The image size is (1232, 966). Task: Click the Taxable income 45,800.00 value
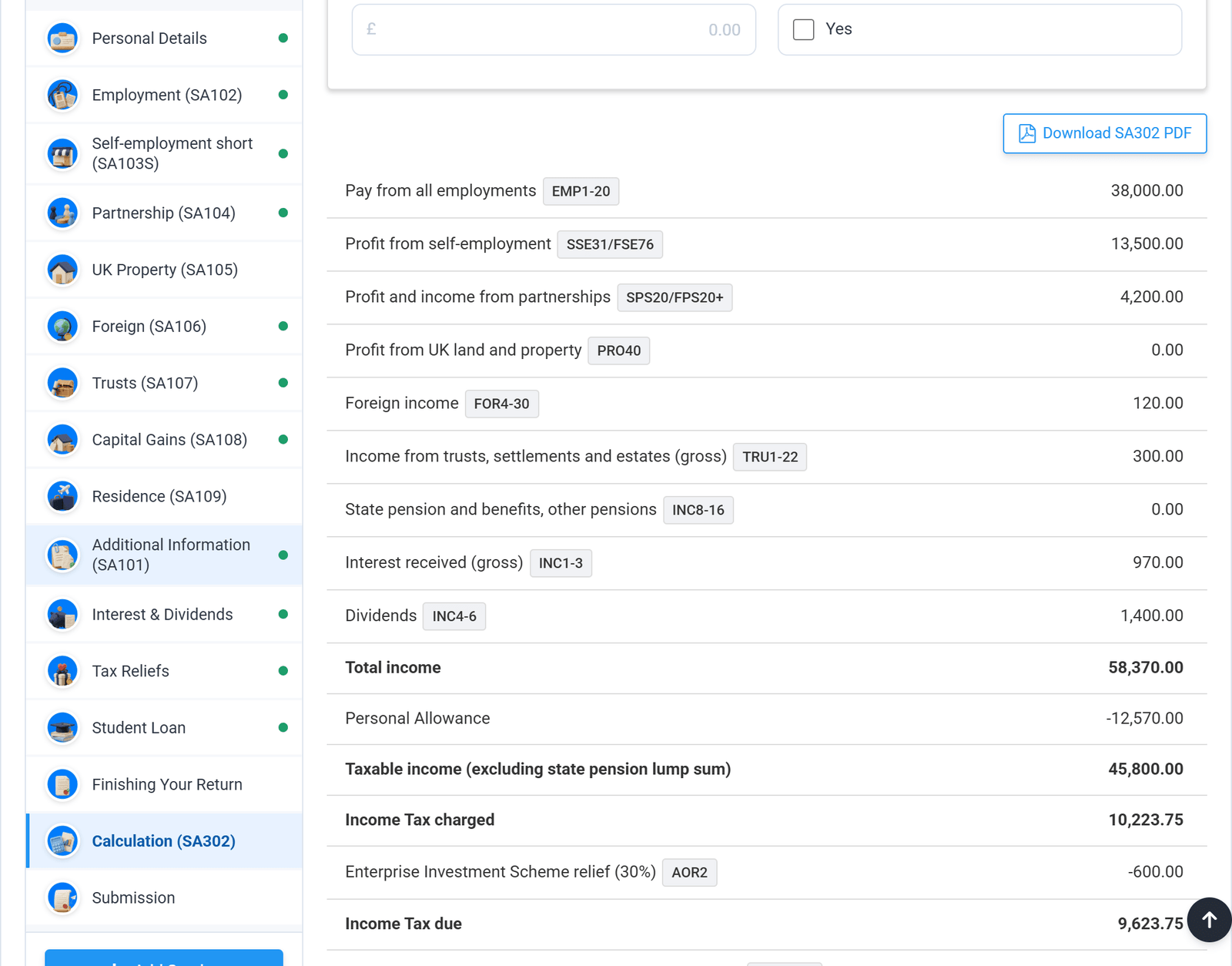1145,770
